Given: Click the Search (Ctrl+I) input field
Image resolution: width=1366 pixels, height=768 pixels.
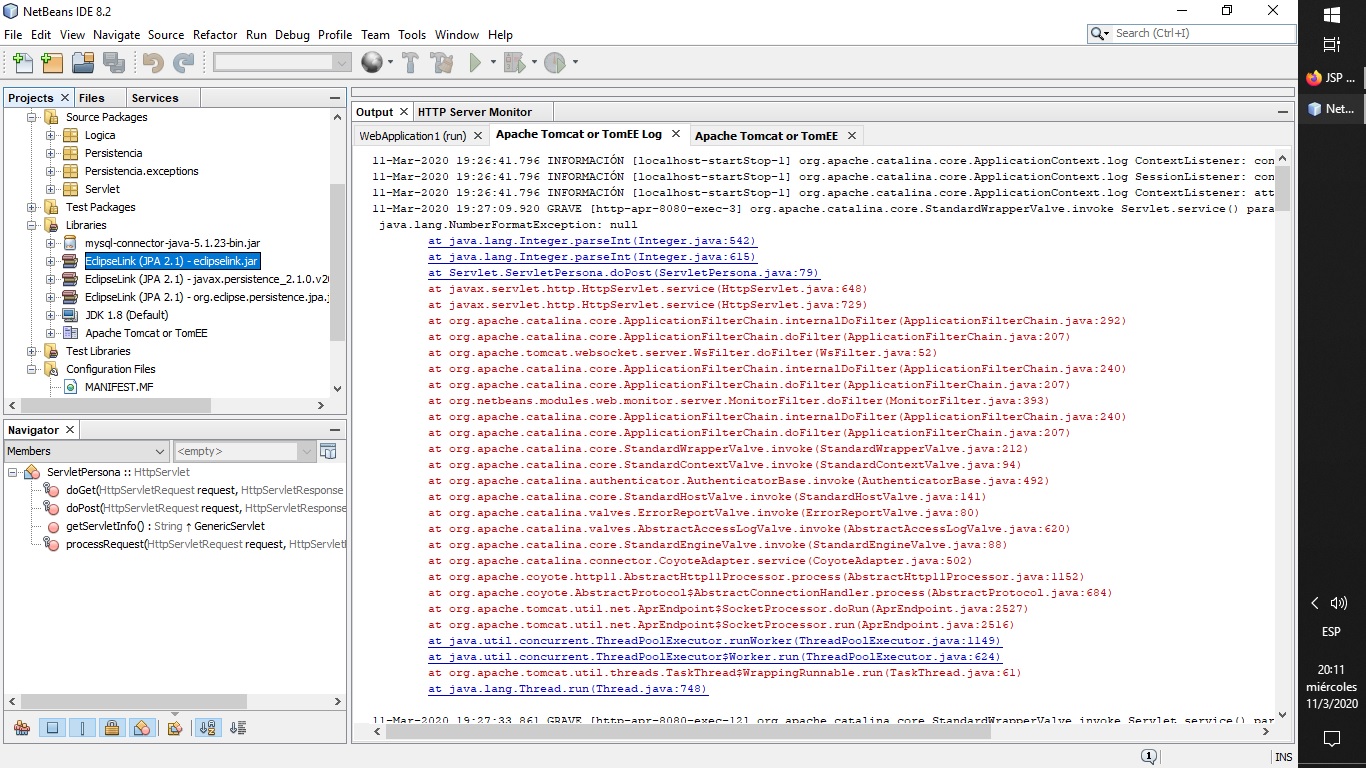Looking at the screenshot, I should (1203, 33).
